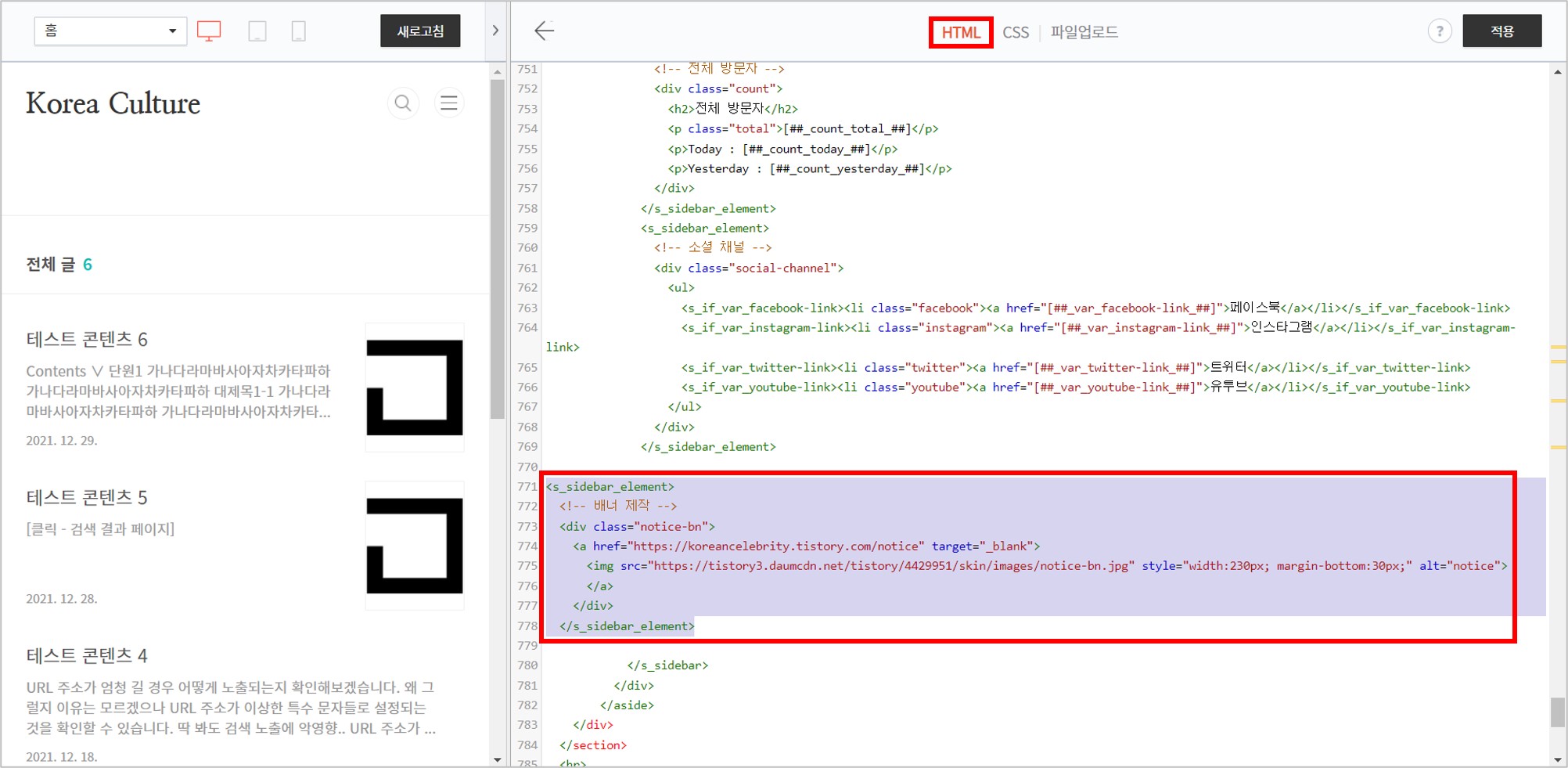This screenshot has height=768, width=1568.
Task: Open search magnifier icon in blog preview
Action: pyautogui.click(x=403, y=103)
